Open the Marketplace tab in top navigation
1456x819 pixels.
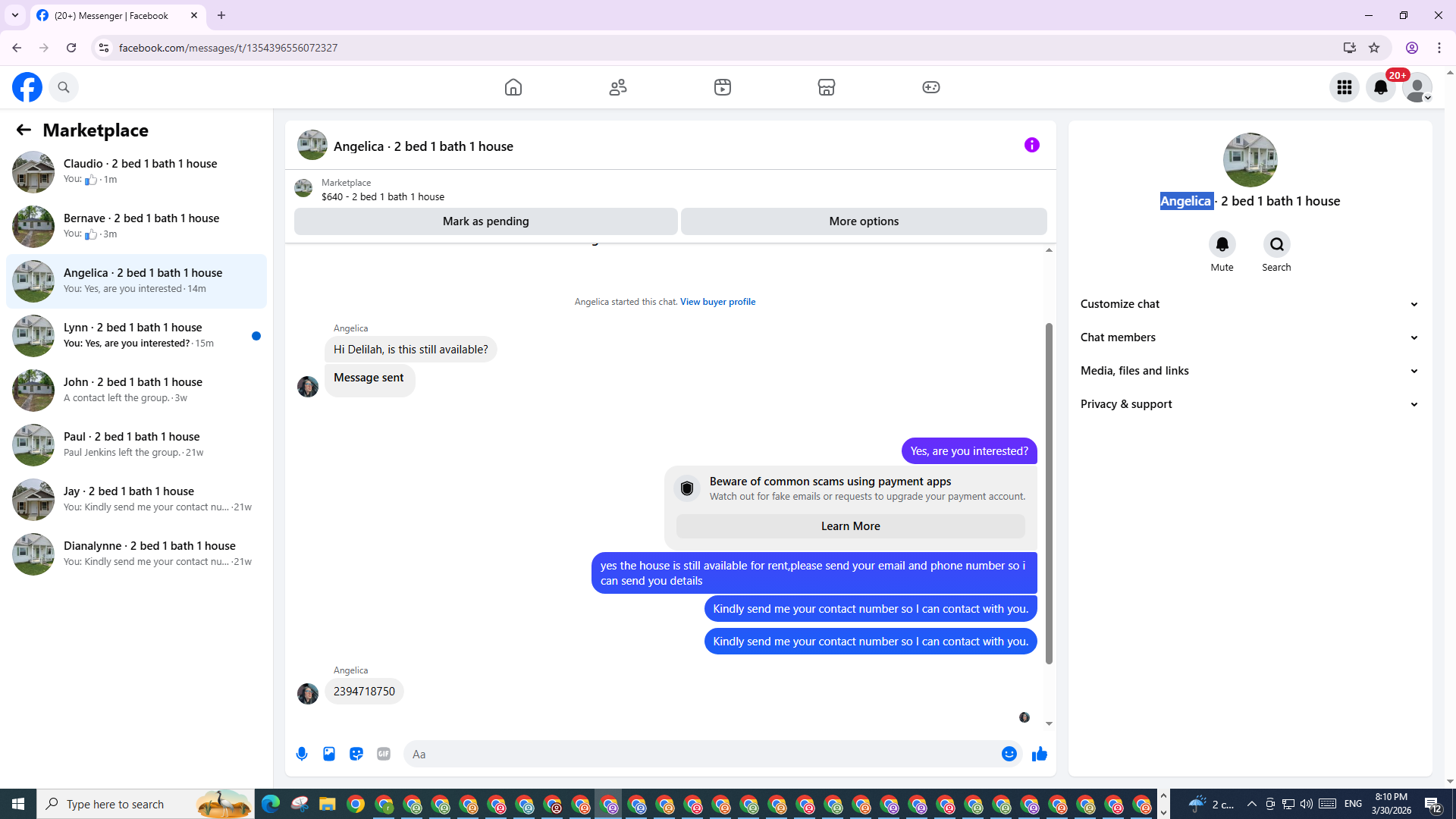tap(826, 87)
